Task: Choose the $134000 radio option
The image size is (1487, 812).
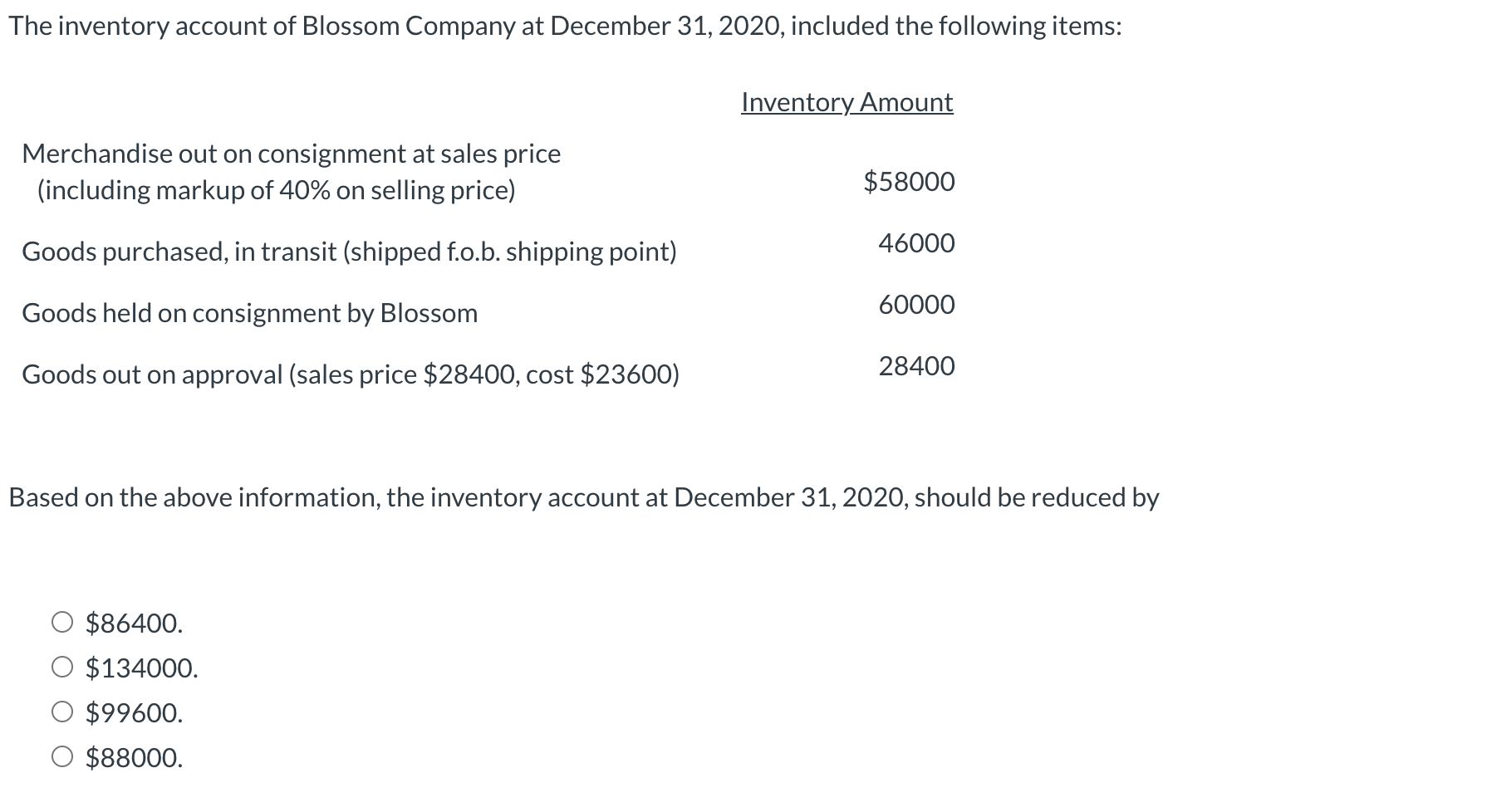Action: point(62,668)
